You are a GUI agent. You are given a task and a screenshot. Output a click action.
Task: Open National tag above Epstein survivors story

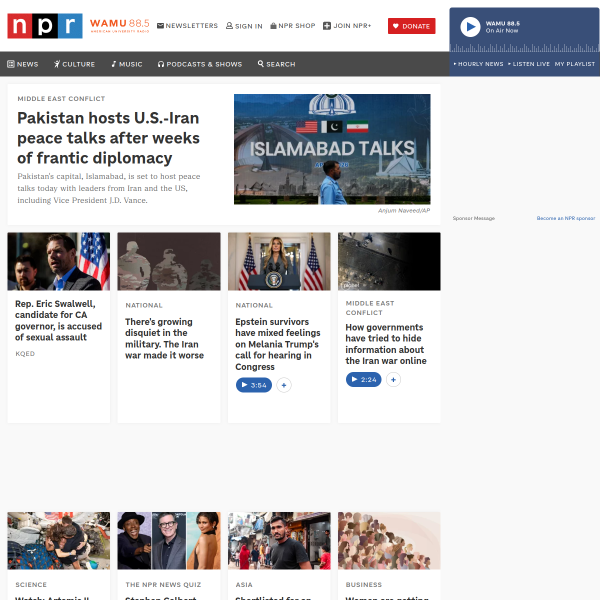[x=254, y=305]
